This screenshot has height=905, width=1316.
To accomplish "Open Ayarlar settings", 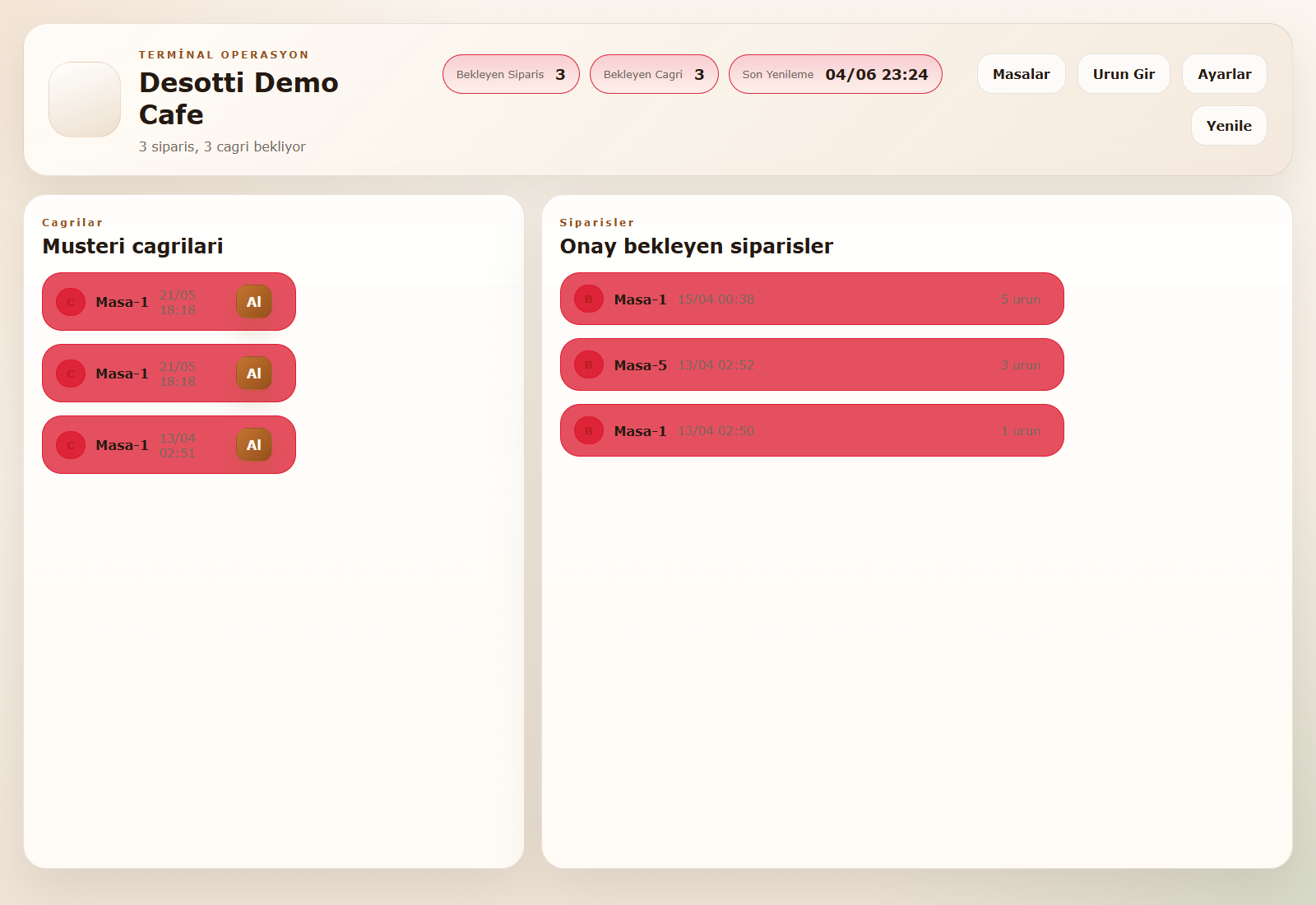I will coord(1225,74).
